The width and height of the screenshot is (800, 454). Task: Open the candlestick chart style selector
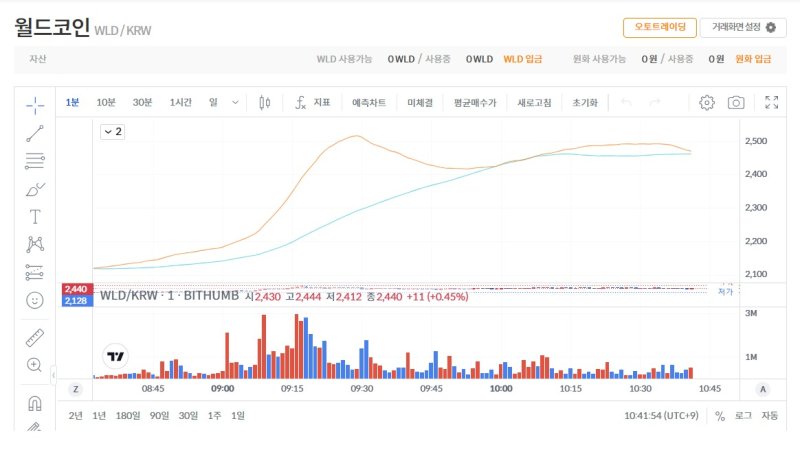point(265,102)
